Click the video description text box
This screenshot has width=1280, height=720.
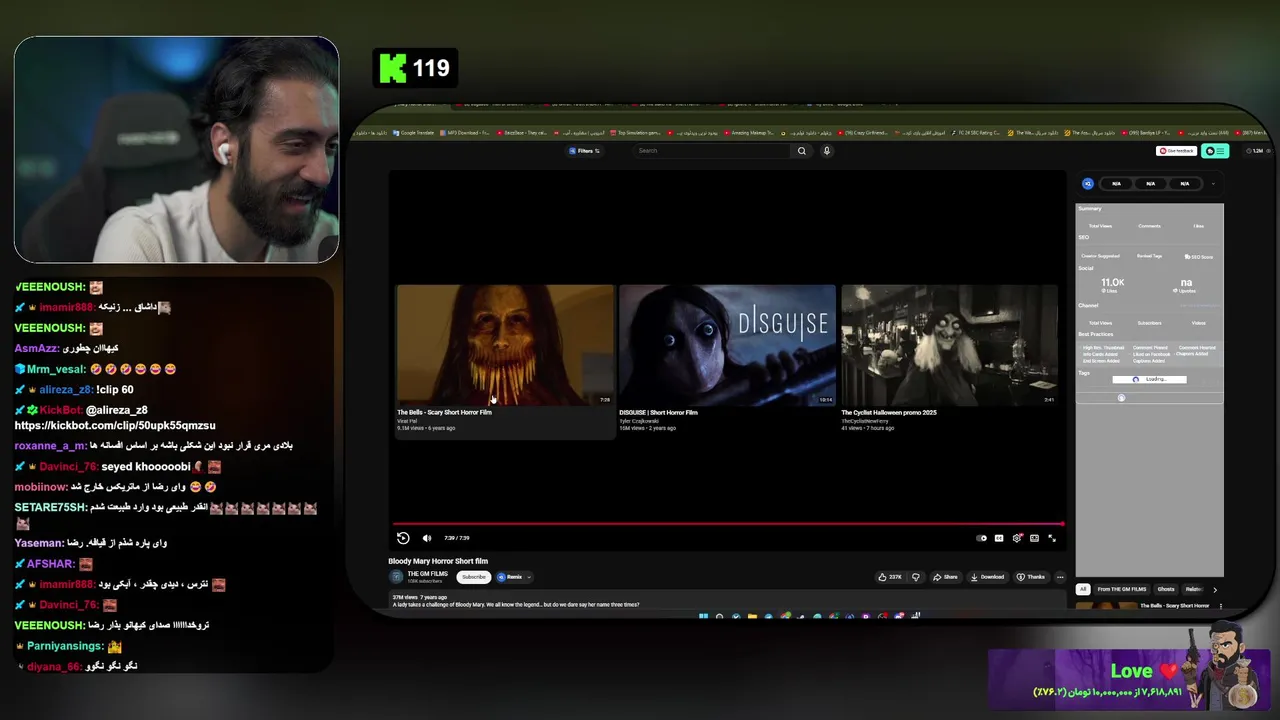coord(727,601)
